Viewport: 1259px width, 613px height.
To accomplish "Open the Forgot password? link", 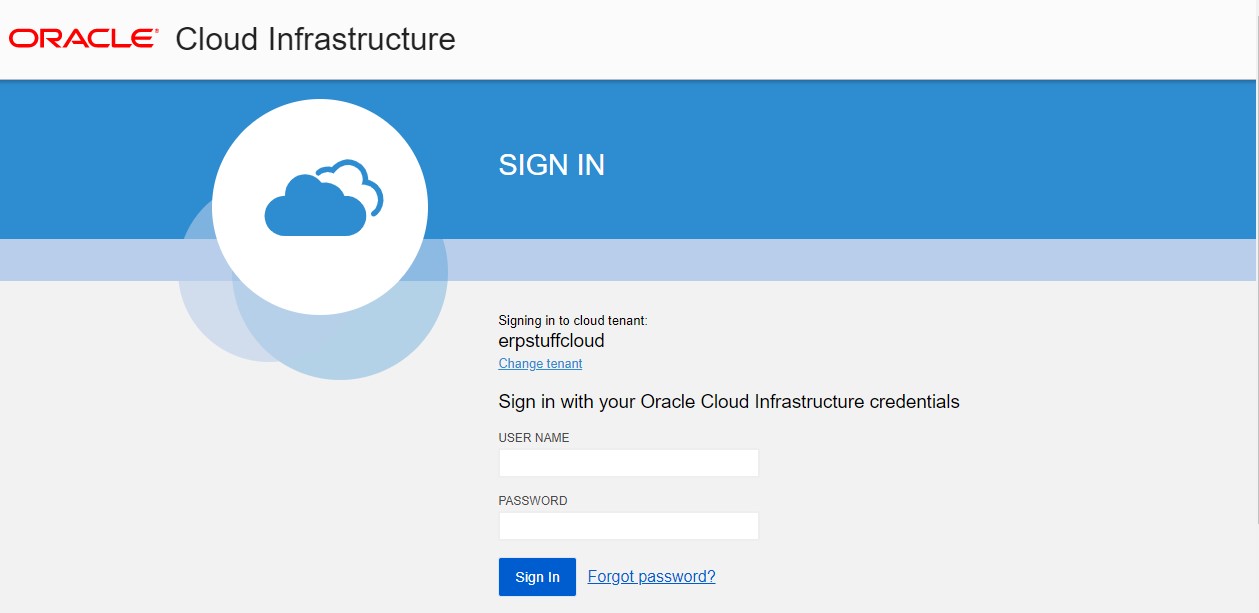I will (651, 577).
